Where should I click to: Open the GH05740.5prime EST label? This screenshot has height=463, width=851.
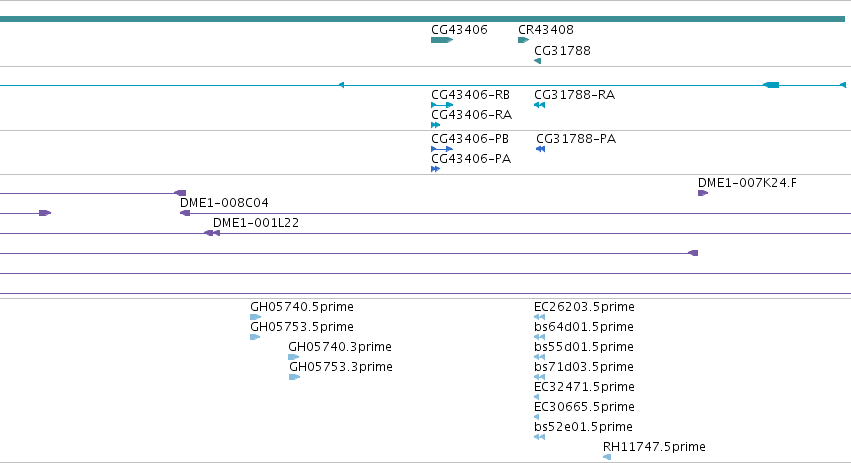(x=302, y=307)
